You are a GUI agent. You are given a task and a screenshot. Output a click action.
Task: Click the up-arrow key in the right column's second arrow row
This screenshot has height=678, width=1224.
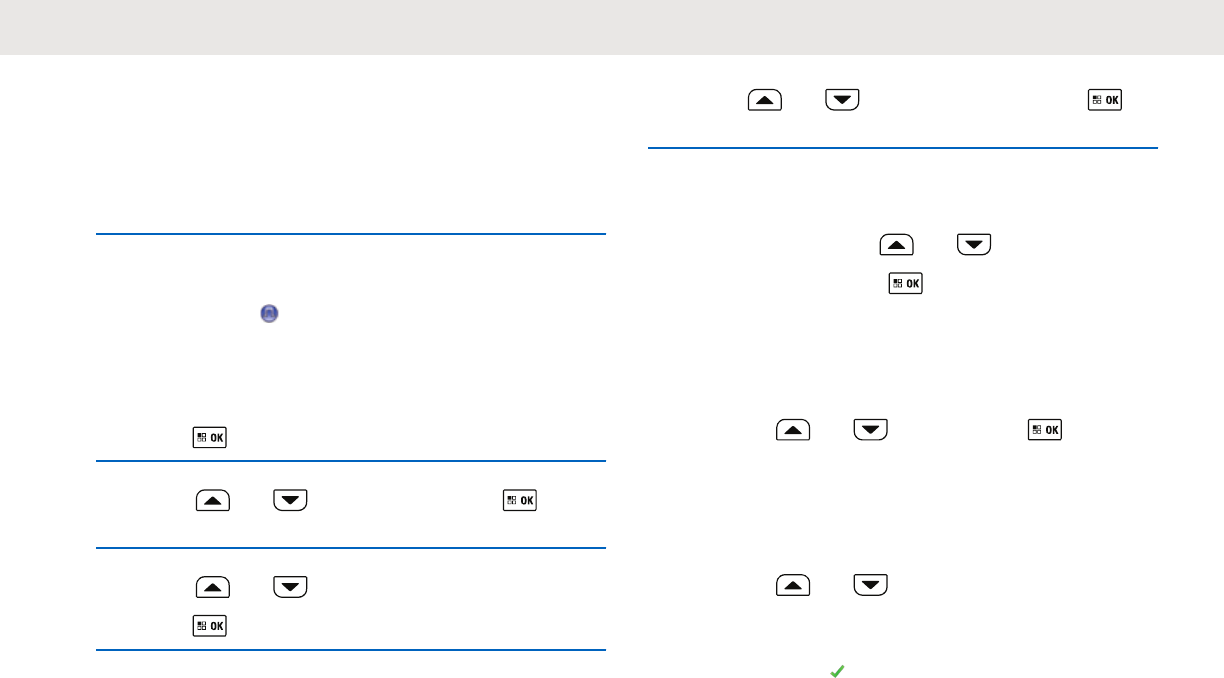[897, 245]
